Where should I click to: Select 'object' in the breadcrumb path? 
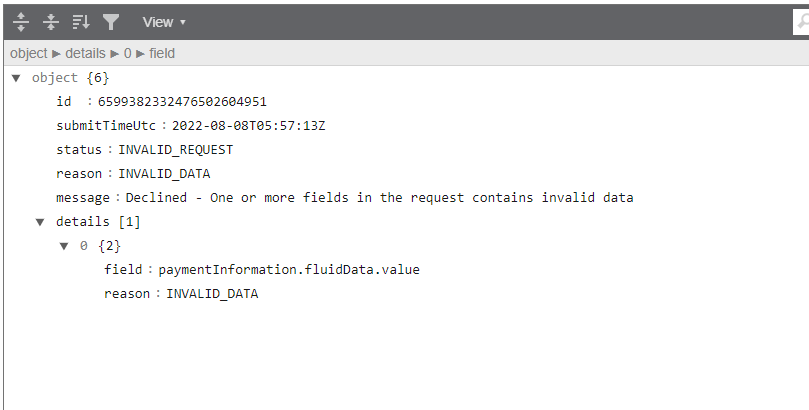tap(28, 53)
